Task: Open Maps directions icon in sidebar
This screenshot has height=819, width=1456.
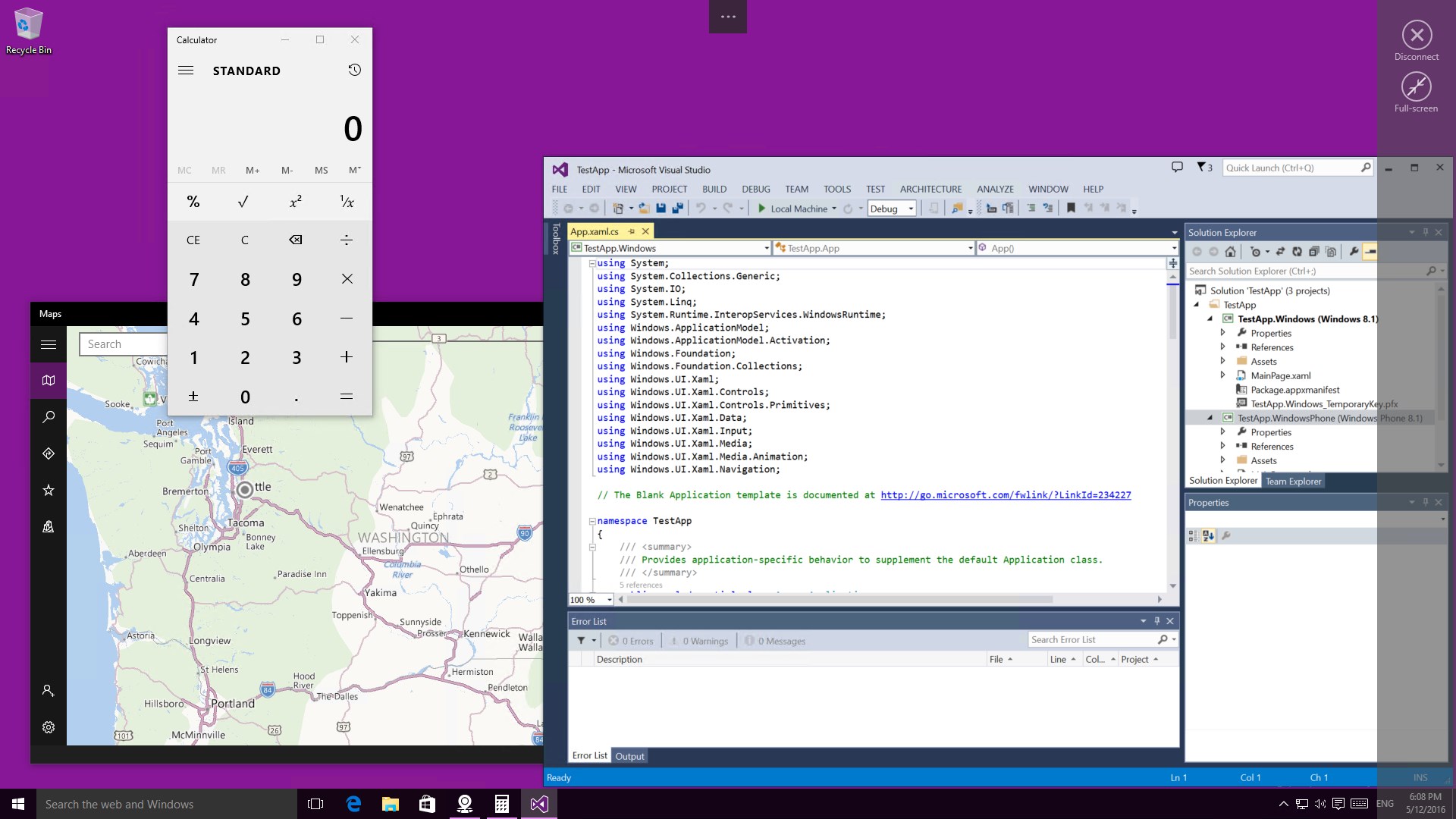Action: (x=49, y=453)
